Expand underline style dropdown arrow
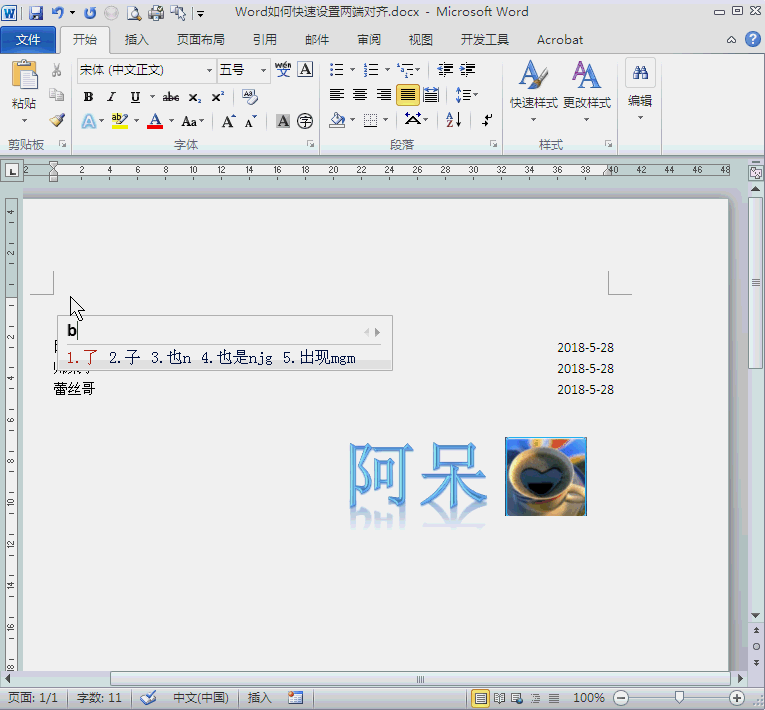Screen dimensions: 765x710 tap(152, 97)
